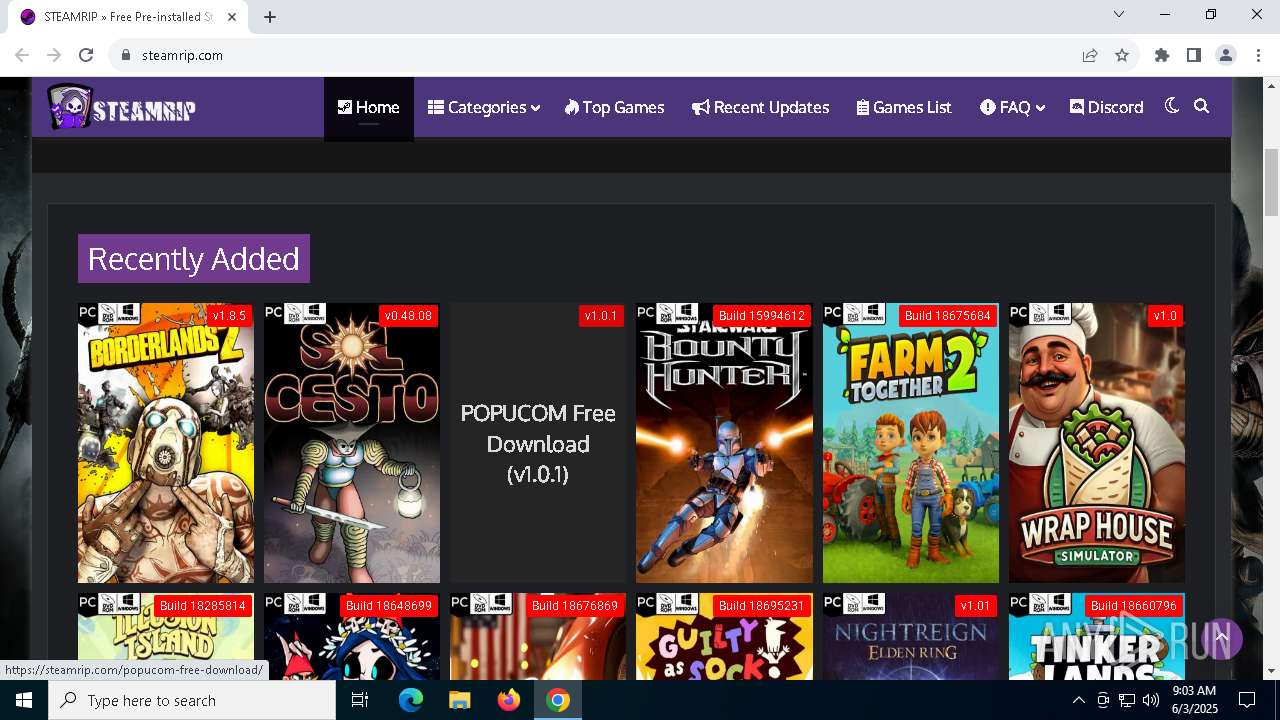The image size is (1280, 720).
Task: Click the v0.48.08 version badge
Action: click(408, 315)
